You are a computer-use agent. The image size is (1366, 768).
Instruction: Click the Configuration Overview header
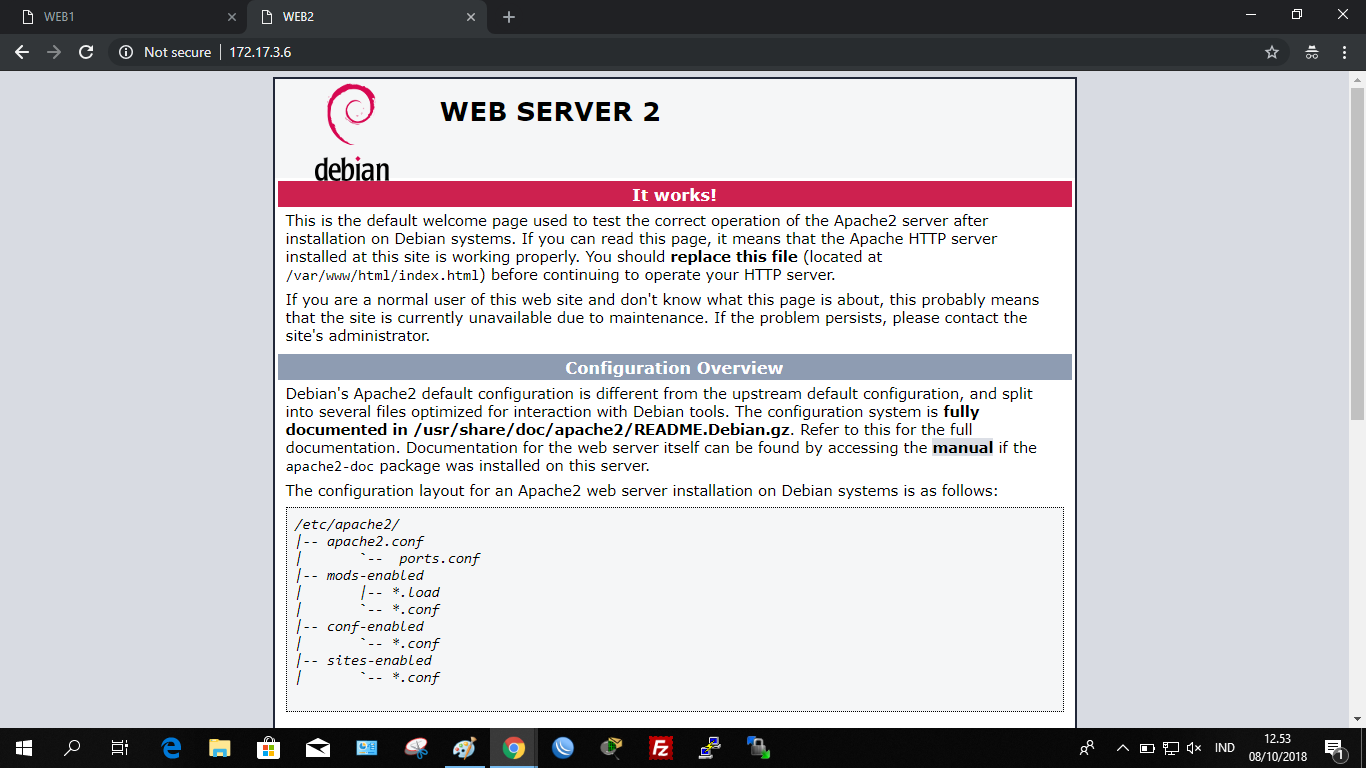point(674,368)
